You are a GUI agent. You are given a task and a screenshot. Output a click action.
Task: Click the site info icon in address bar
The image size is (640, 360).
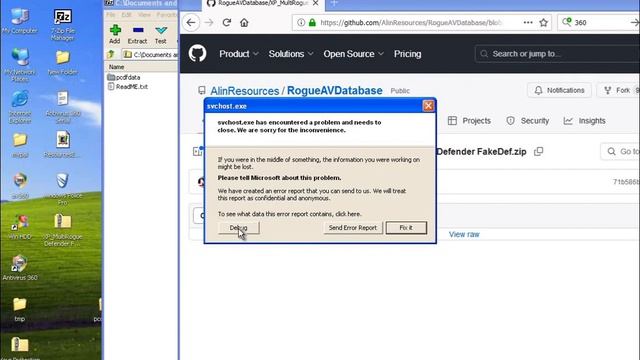pyautogui.click(x=301, y=22)
